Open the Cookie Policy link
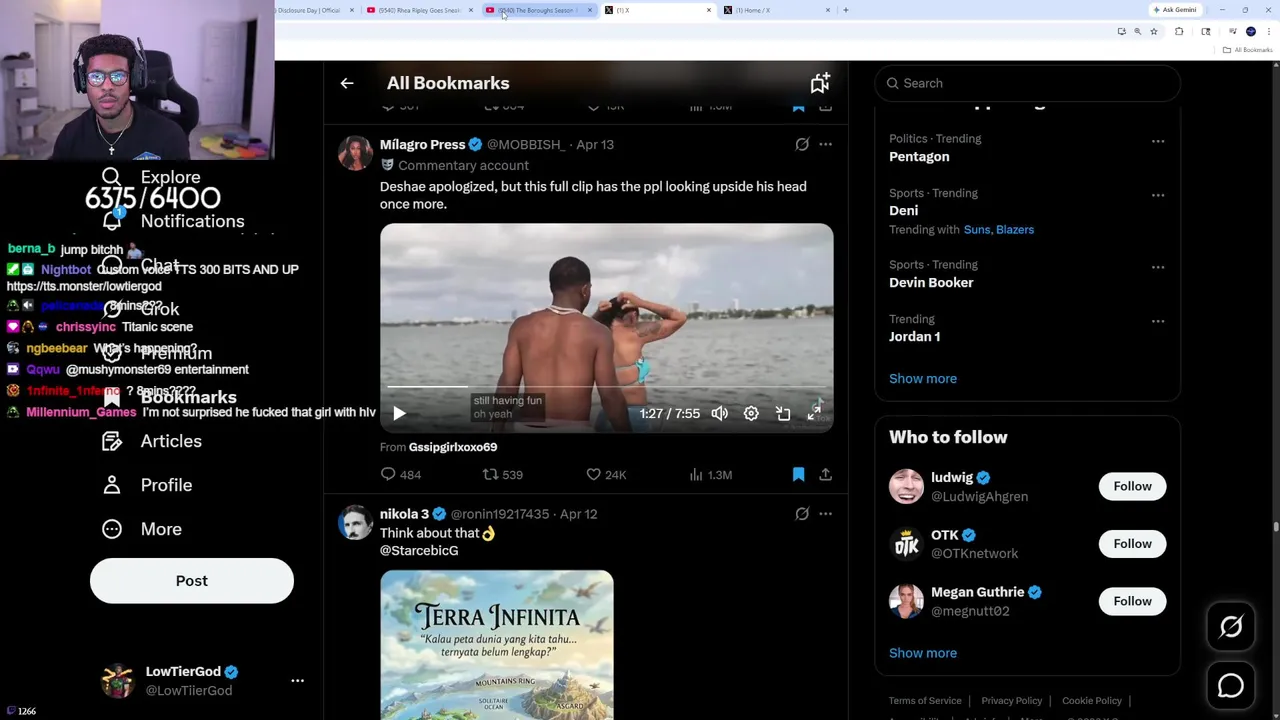 1091,701
